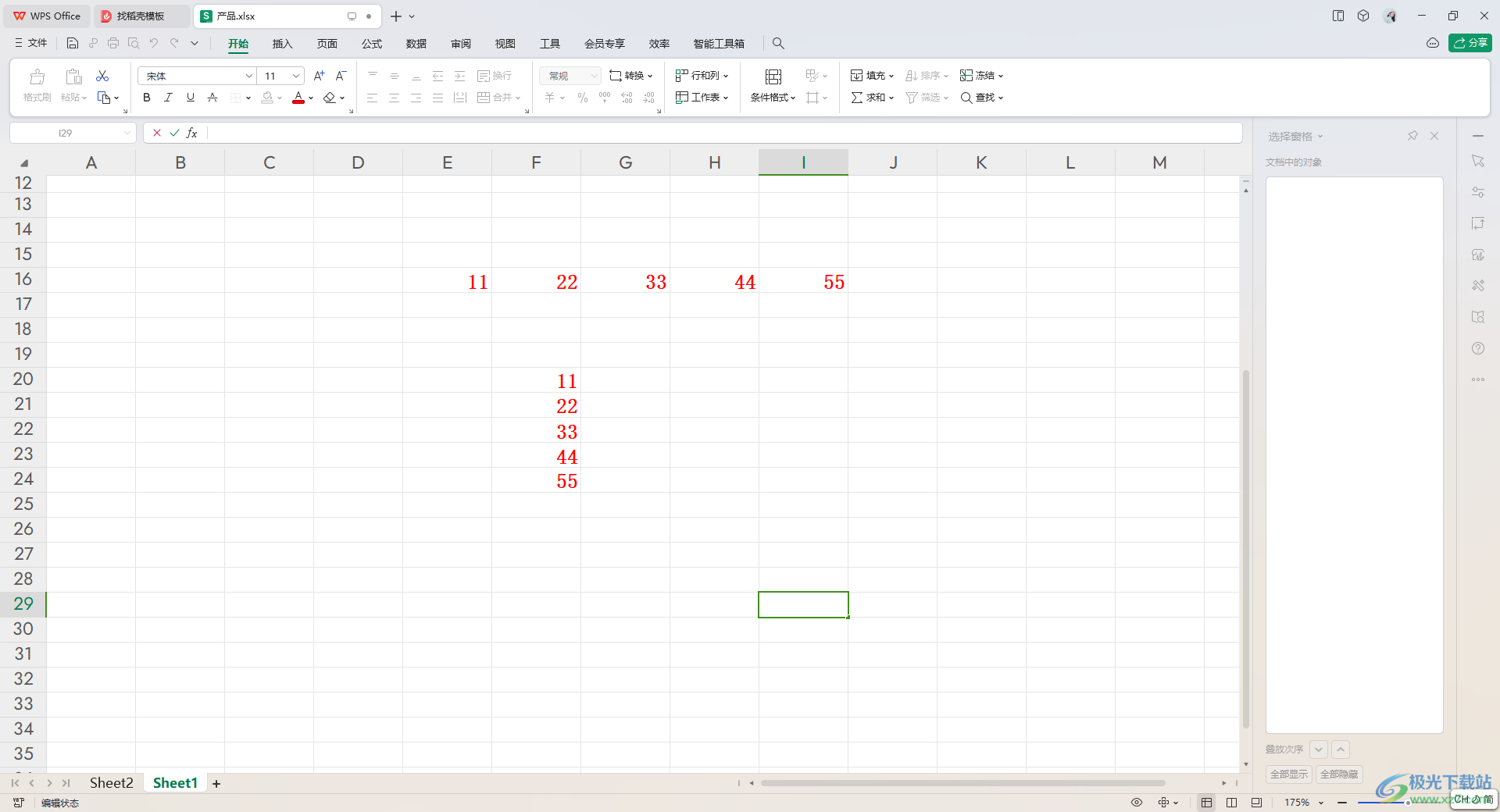Image resolution: width=1500 pixels, height=812 pixels.
Task: Open the font color dropdown arrow
Action: coord(311,98)
